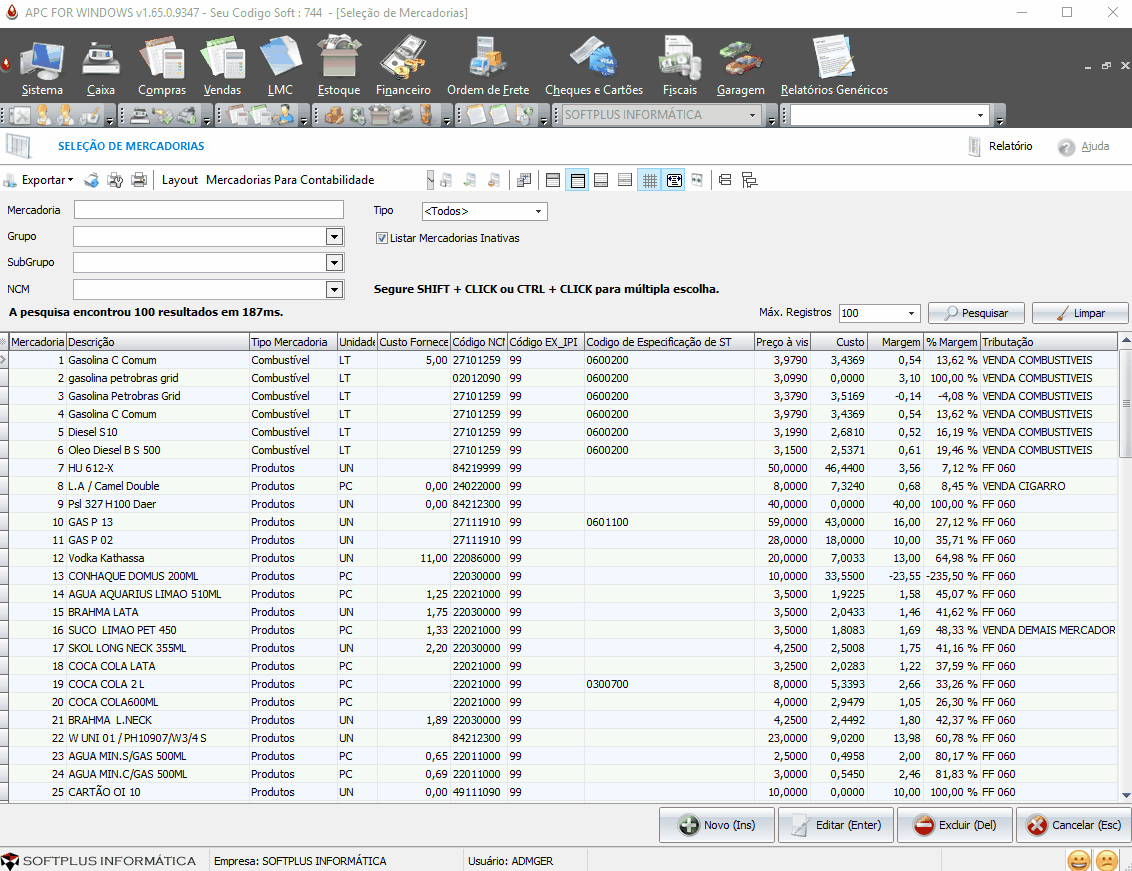Click the tools icon in the first quick toolbar
The height and width of the screenshot is (871, 1132).
pyautogui.click(x=19, y=115)
